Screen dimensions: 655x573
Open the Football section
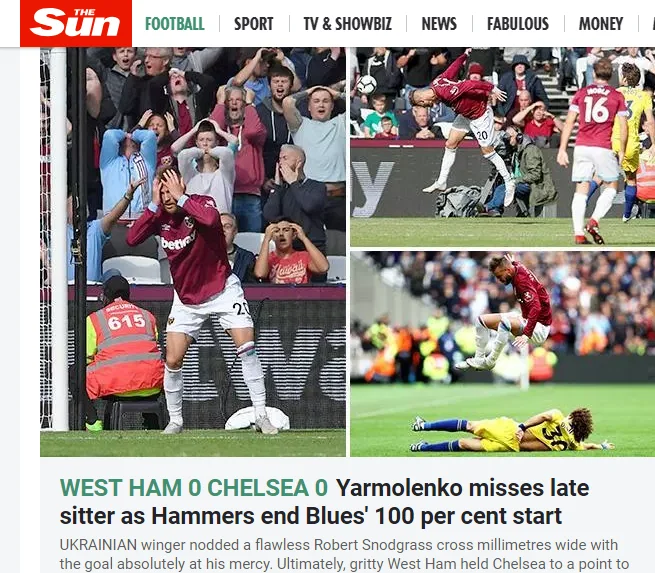pos(175,24)
